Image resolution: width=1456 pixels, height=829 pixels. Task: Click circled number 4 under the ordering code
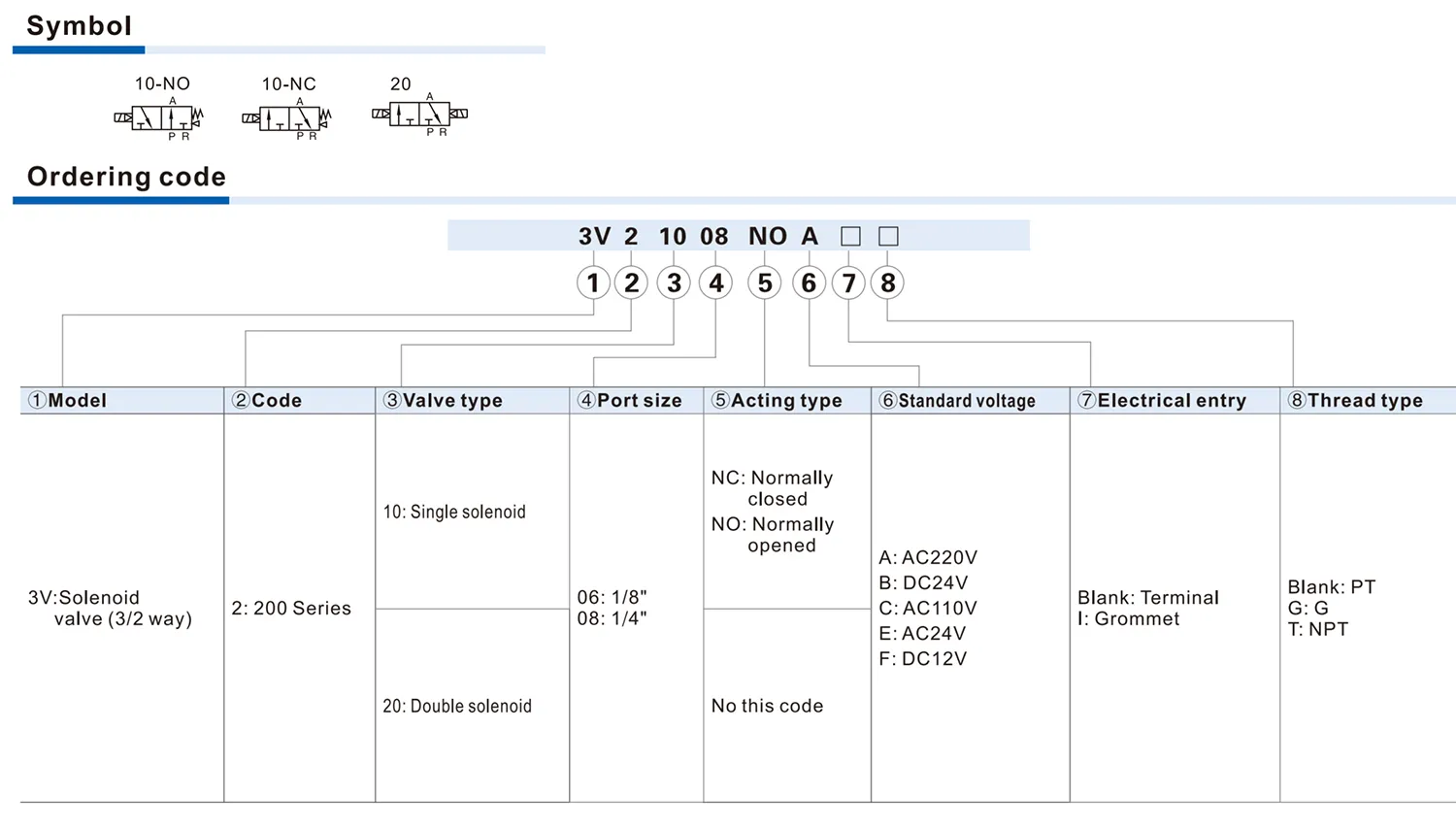(715, 282)
